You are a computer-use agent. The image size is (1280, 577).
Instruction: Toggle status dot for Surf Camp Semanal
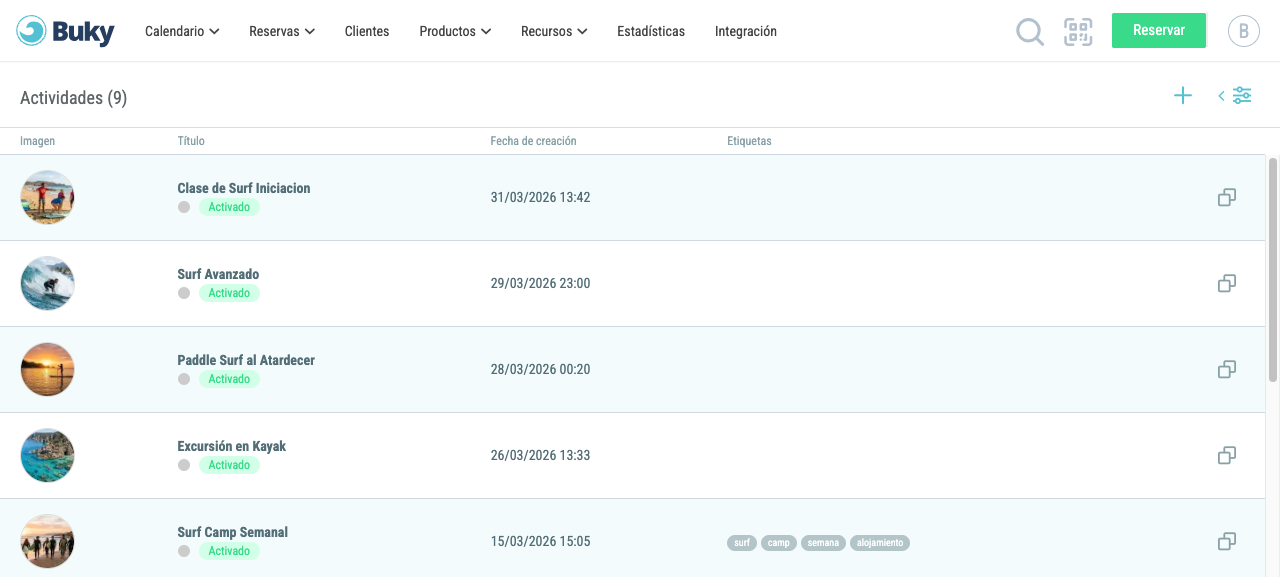tap(184, 551)
